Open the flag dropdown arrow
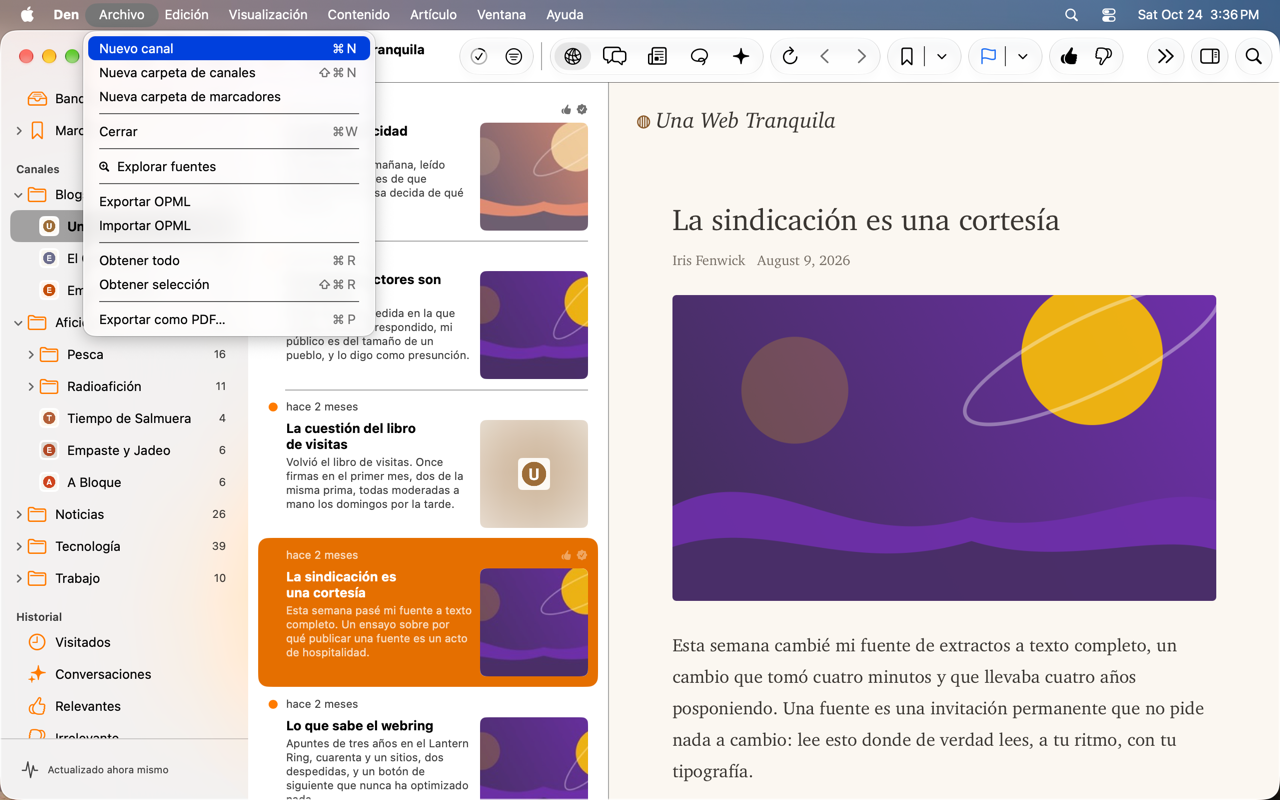Image resolution: width=1280 pixels, height=800 pixels. [x=1023, y=57]
